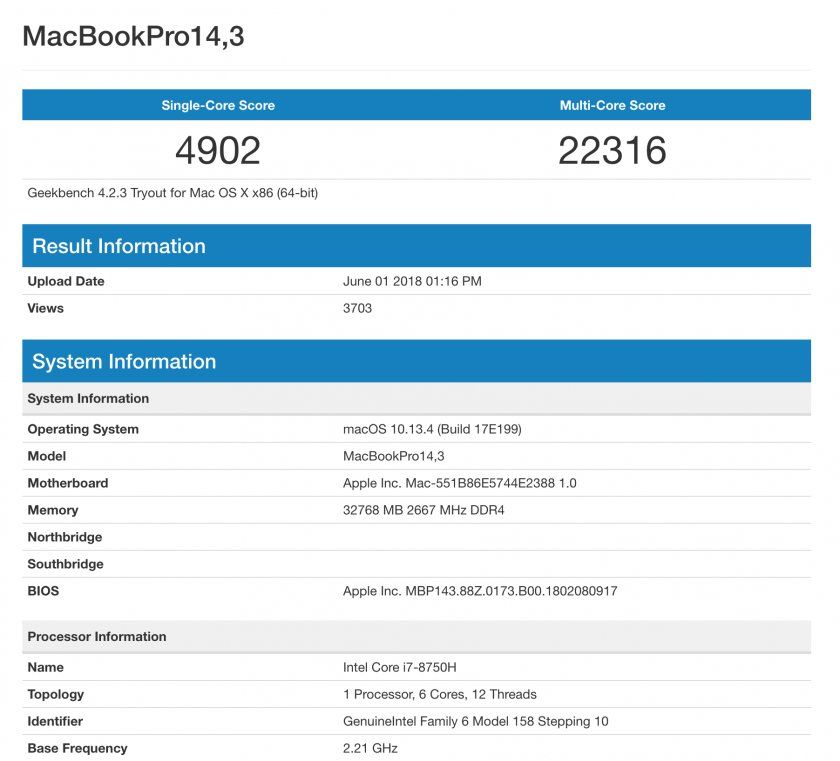
Task: Select the Base Frequency value 2.21 GHz
Action: pos(372,748)
